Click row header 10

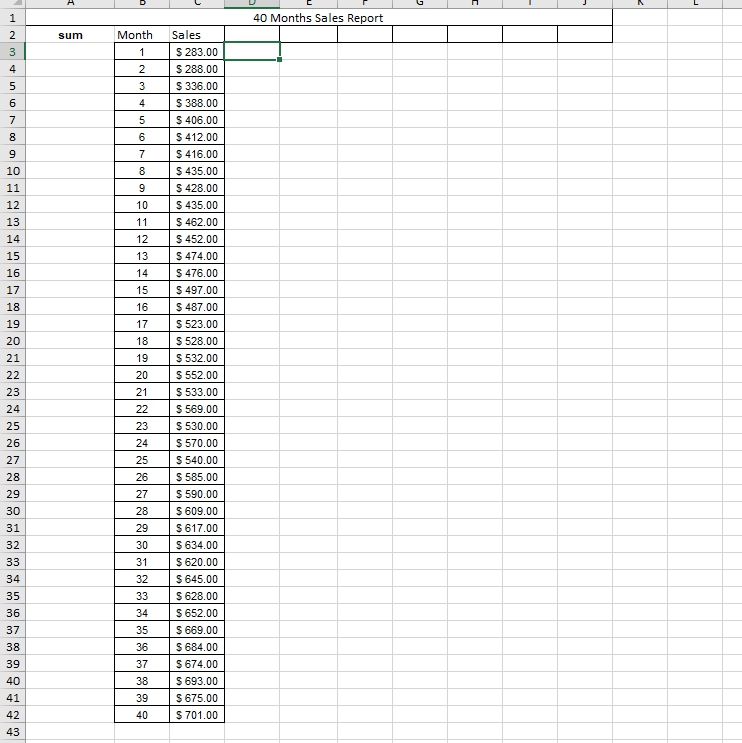[12, 171]
